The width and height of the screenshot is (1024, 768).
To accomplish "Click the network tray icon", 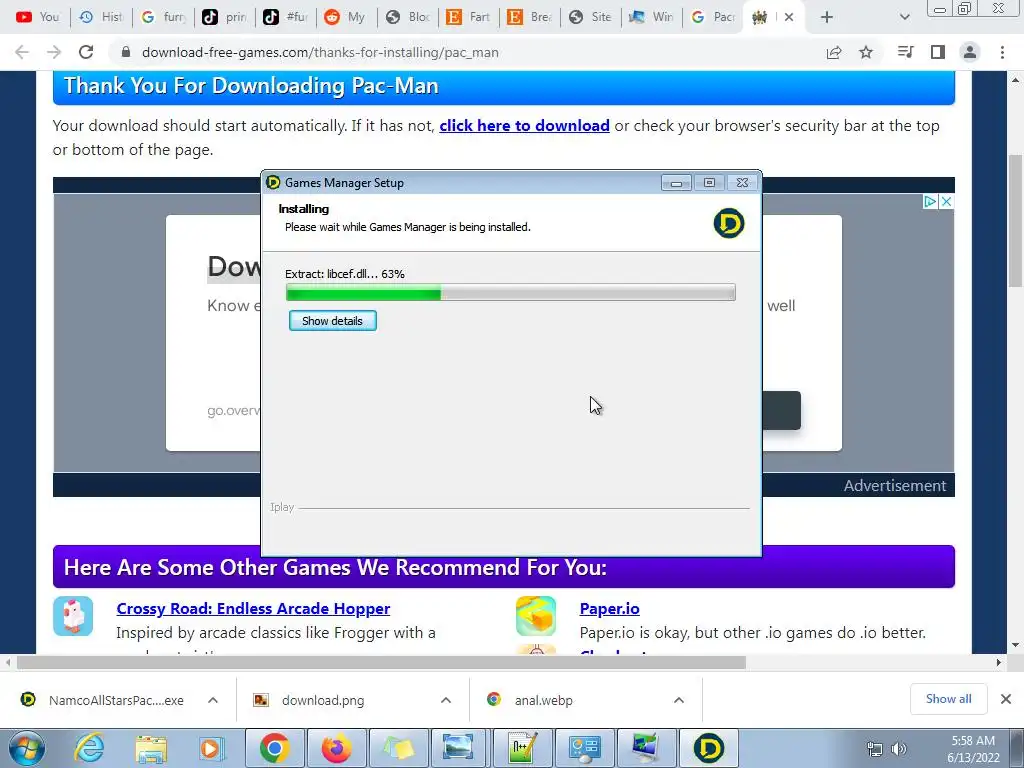I will [x=875, y=749].
